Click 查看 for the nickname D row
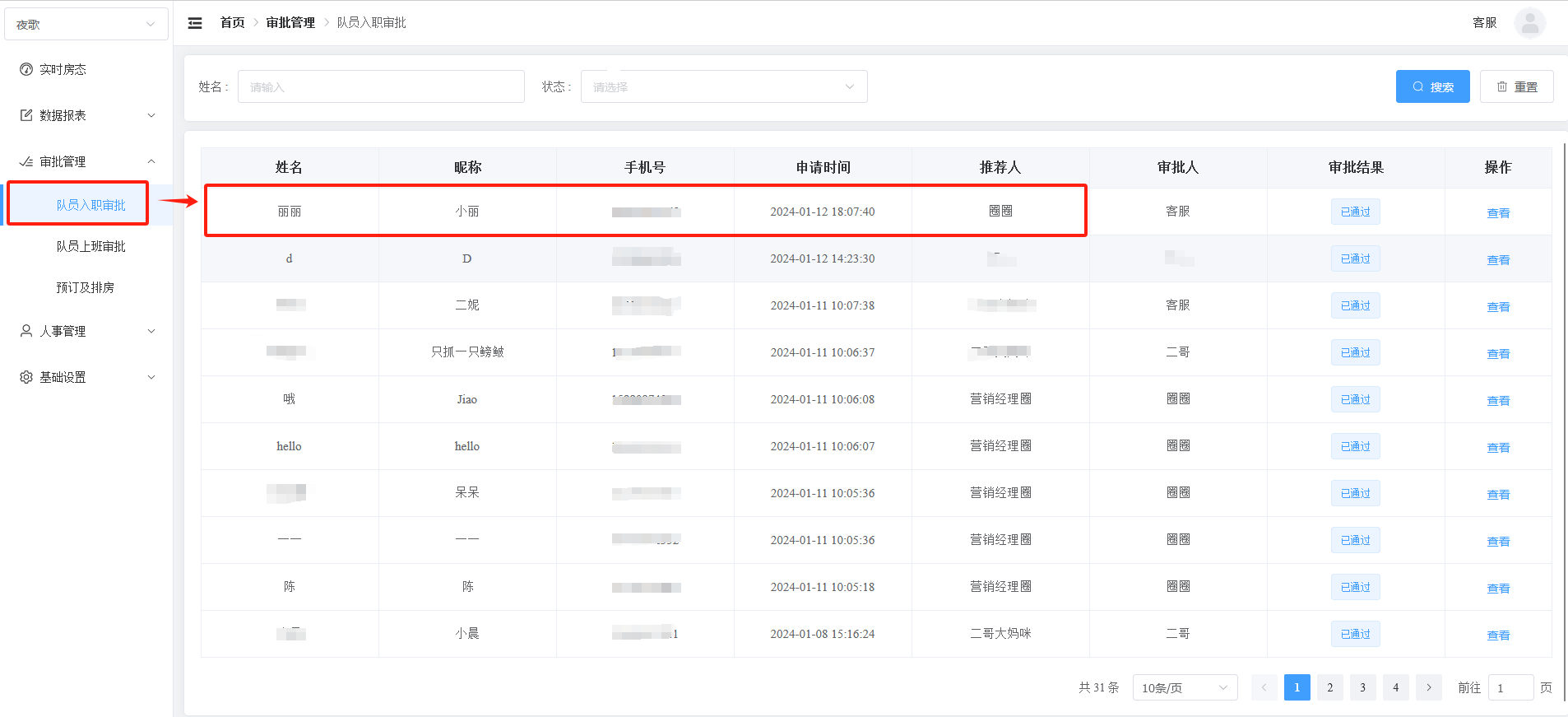The image size is (1568, 717). click(x=1498, y=260)
